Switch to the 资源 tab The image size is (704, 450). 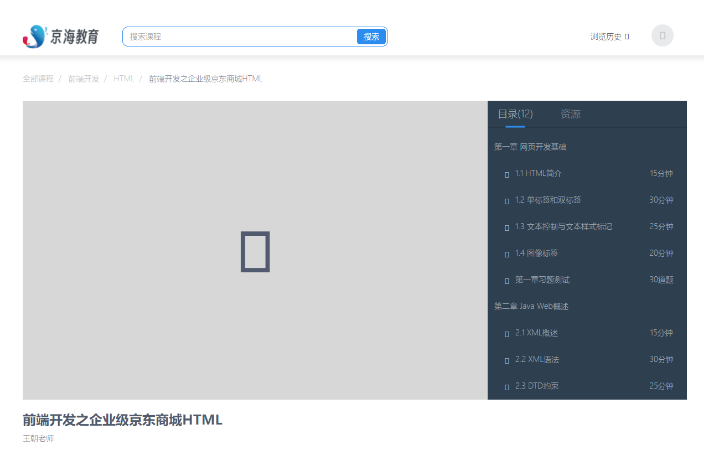(571, 114)
